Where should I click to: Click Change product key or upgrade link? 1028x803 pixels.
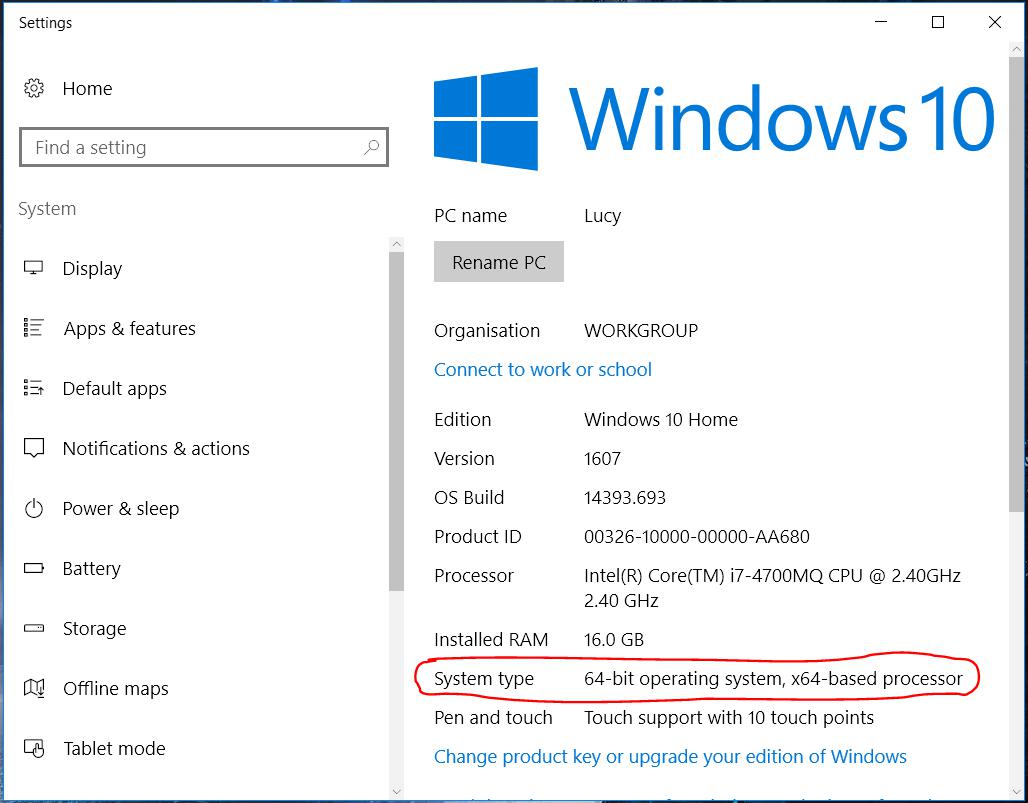(x=670, y=757)
